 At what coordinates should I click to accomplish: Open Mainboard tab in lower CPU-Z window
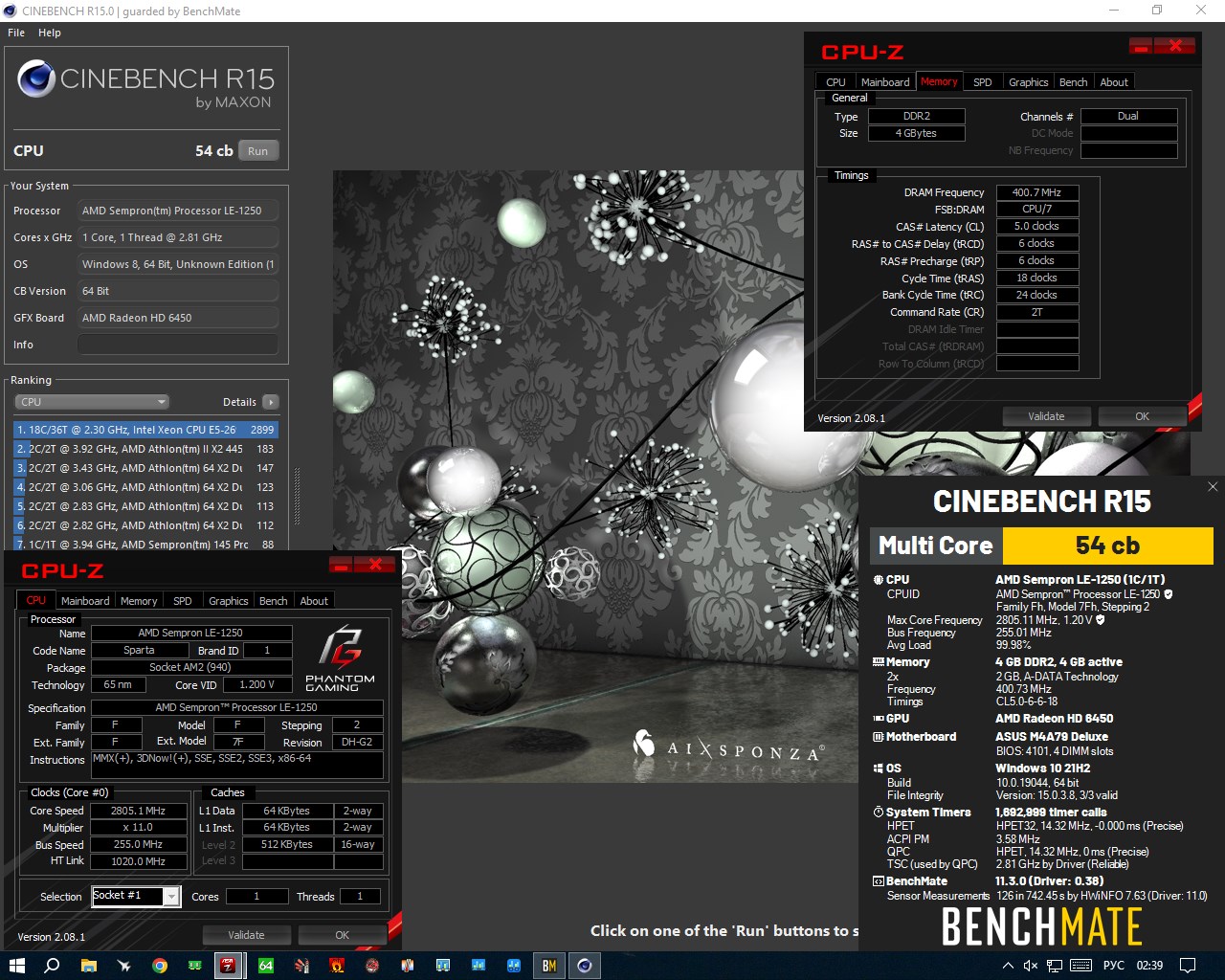85,601
